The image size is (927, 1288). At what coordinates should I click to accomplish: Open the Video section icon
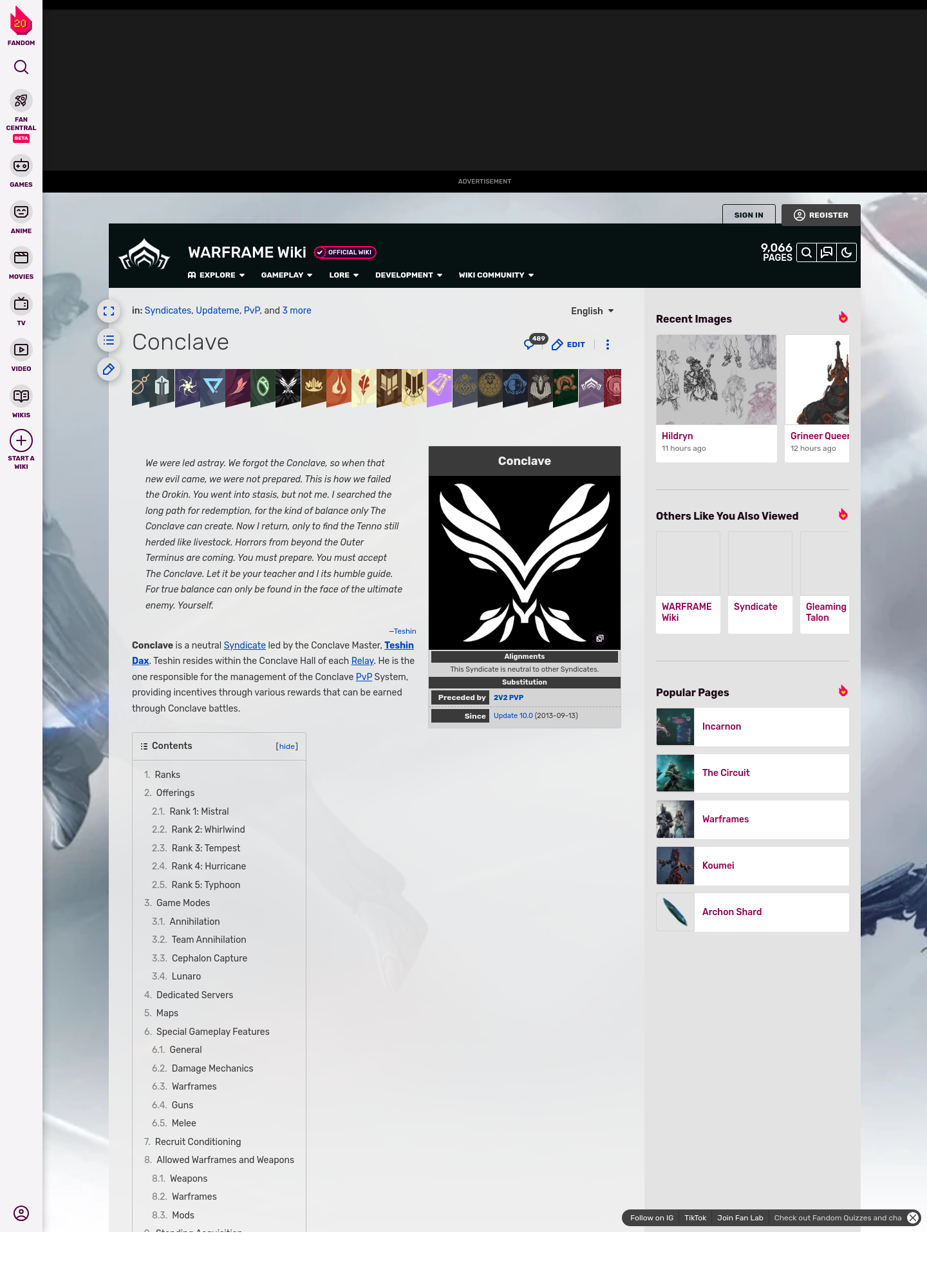pyautogui.click(x=21, y=350)
